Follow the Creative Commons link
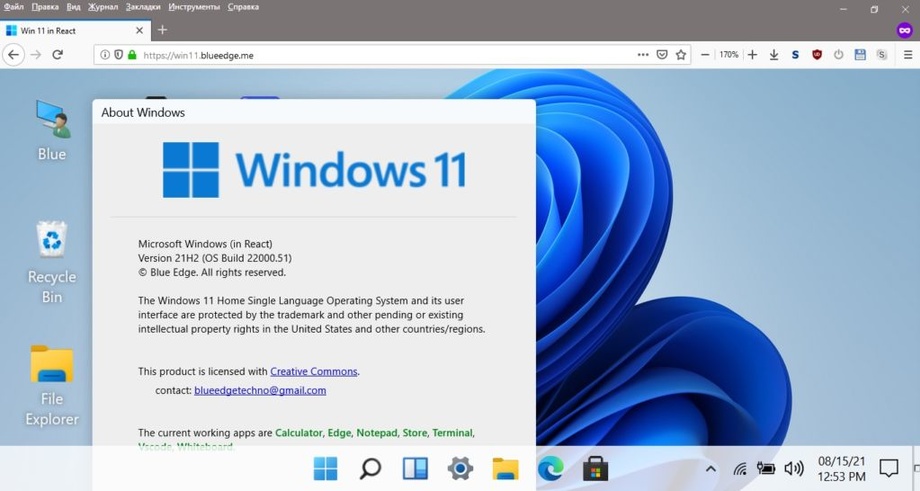This screenshot has width=920, height=491. click(x=313, y=371)
